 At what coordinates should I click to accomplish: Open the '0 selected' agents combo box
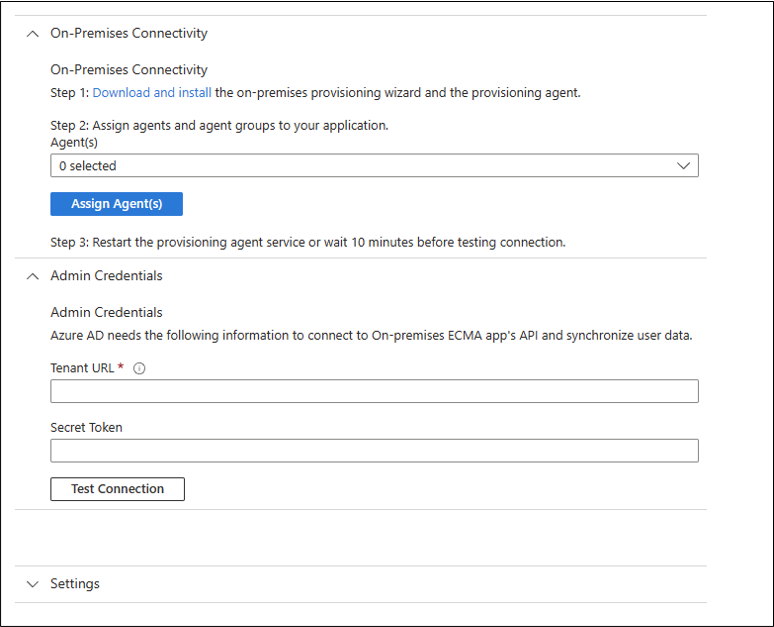(x=360, y=166)
